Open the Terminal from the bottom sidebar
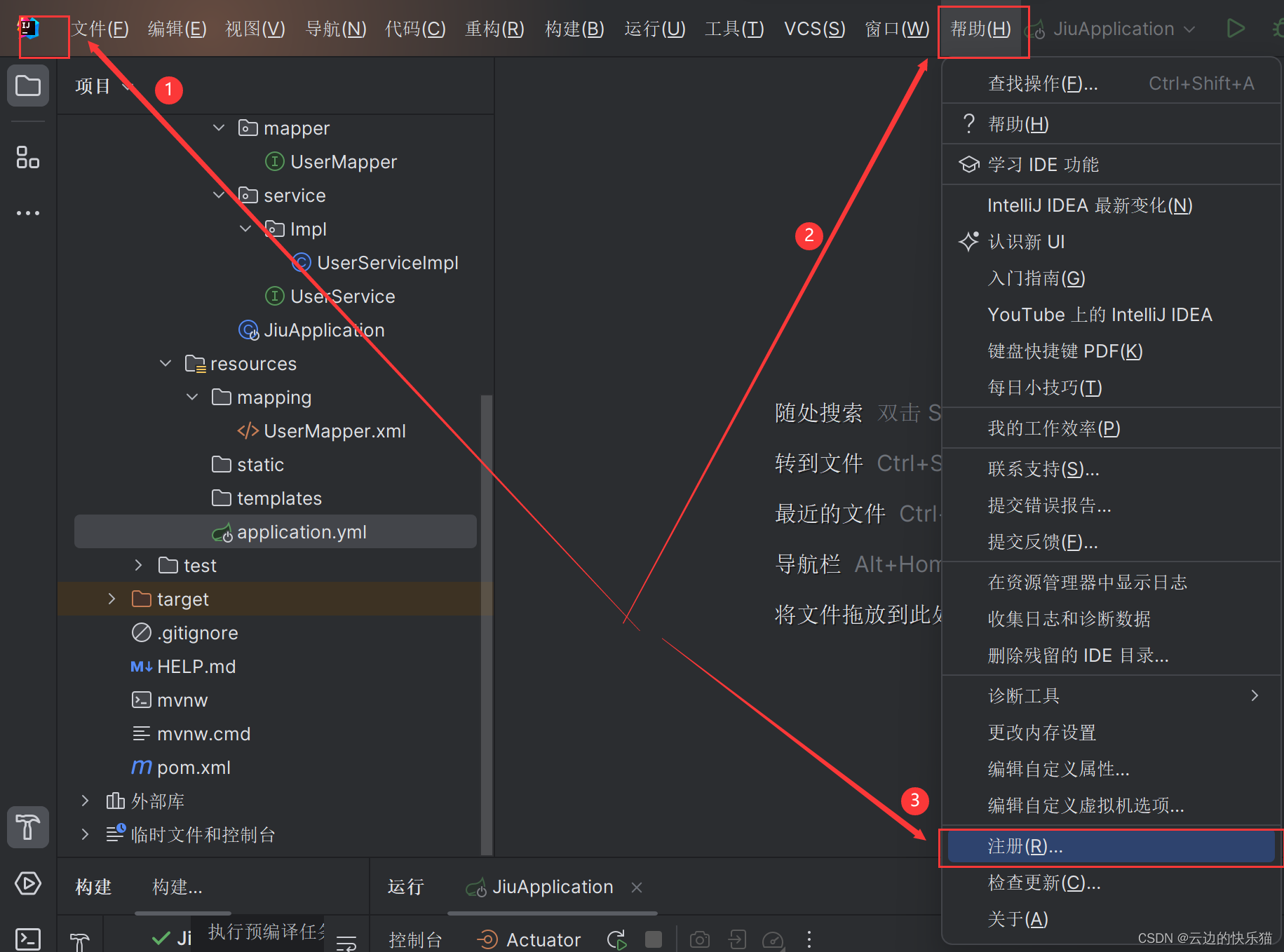 (28, 938)
